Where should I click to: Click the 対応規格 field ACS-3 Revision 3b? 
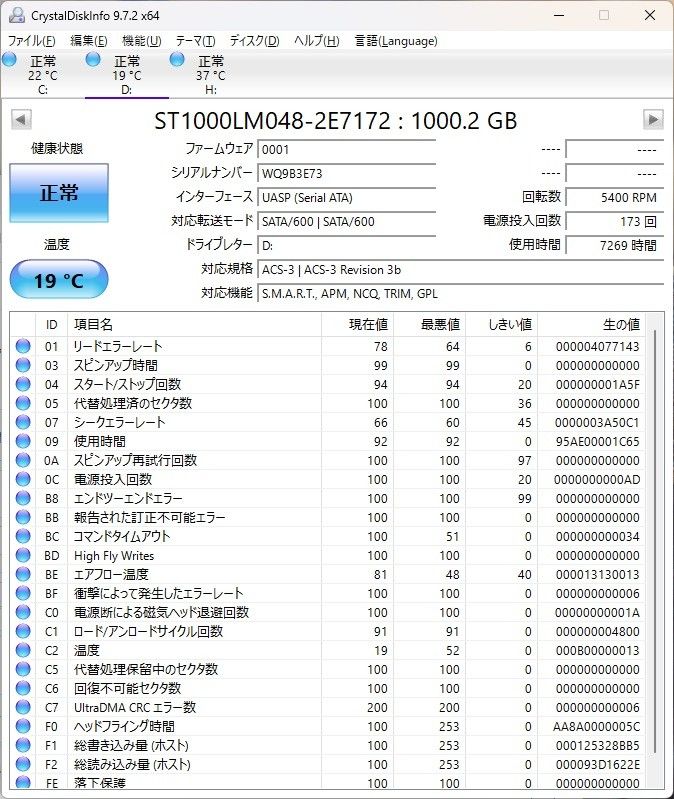click(x=461, y=270)
